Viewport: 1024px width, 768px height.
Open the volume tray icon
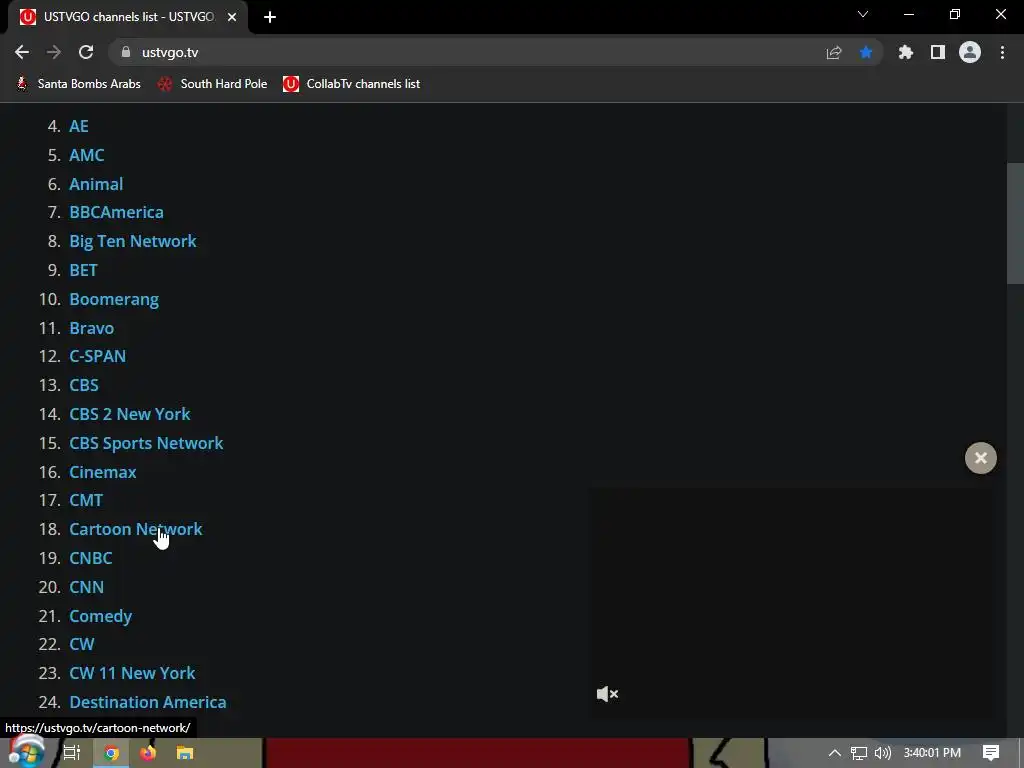click(882, 753)
